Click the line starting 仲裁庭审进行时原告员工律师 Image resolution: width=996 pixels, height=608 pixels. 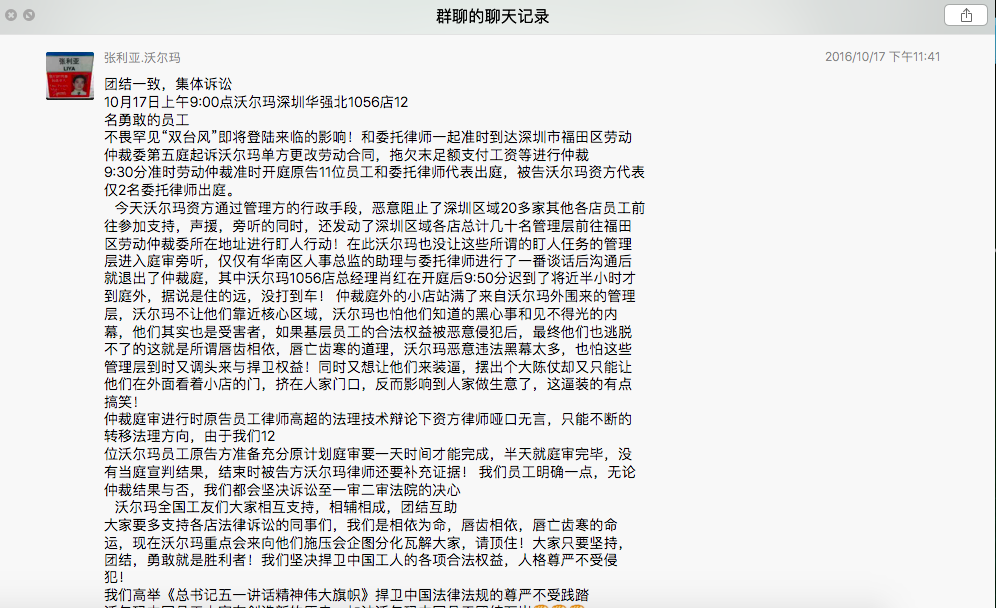368,419
